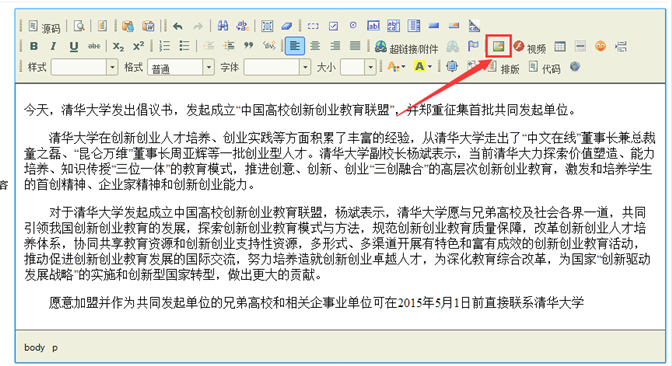This screenshot has width=672, height=366.
Task: Open the text color picker
Action: pyautogui.click(x=396, y=66)
